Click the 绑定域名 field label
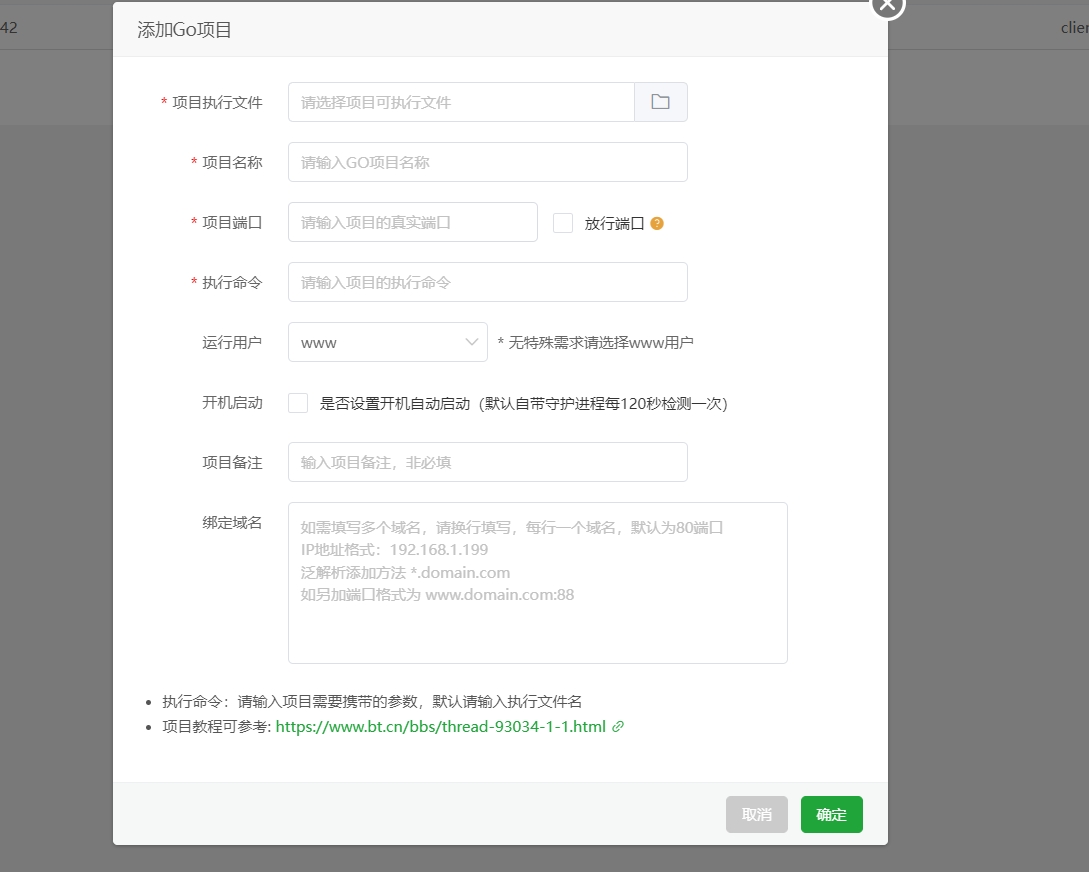 (232, 522)
